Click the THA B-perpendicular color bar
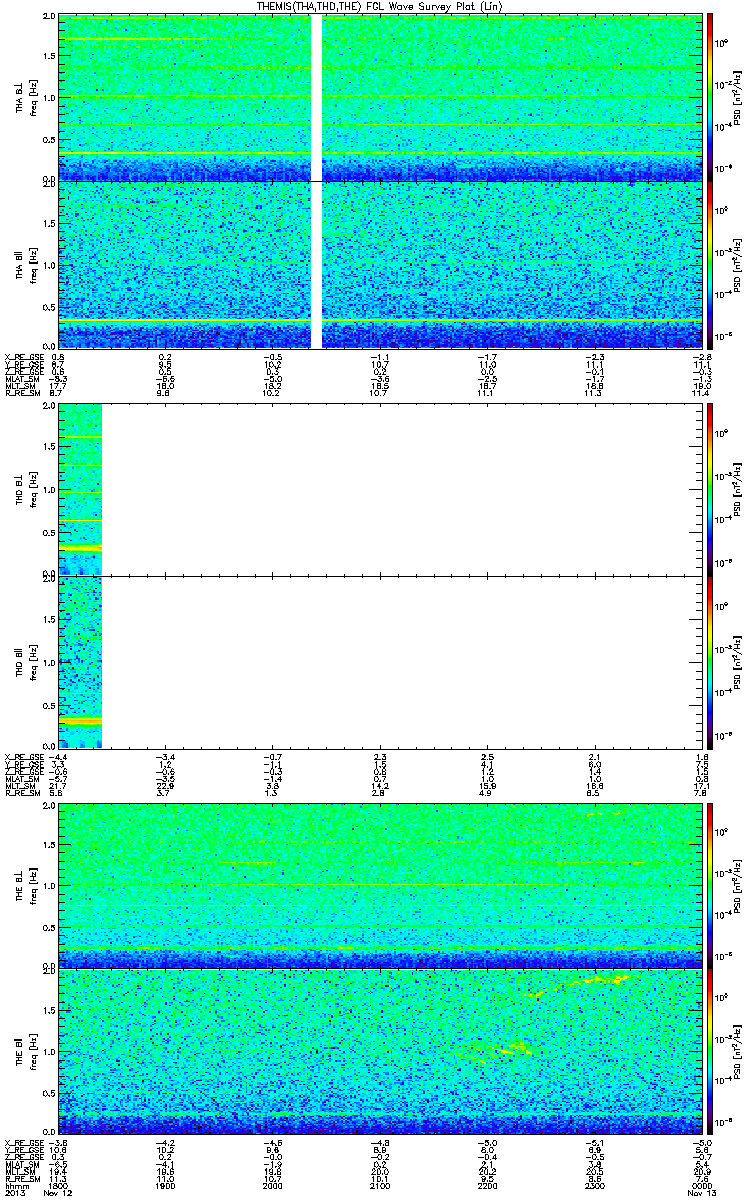This screenshot has height=1200, width=750. 710,97
